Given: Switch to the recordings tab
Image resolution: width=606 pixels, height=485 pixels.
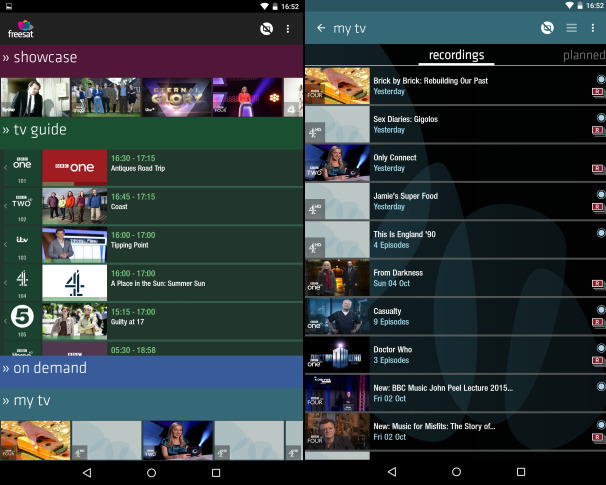Looking at the screenshot, I should point(456,55).
